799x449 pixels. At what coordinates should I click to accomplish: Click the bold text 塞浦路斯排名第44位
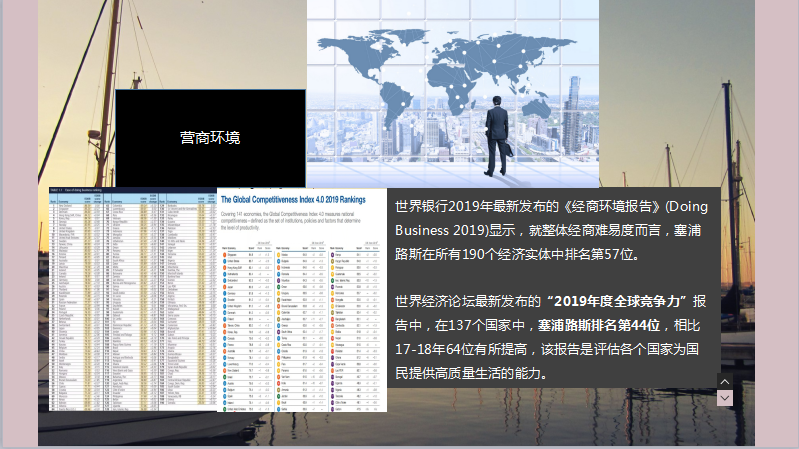[x=599, y=325]
